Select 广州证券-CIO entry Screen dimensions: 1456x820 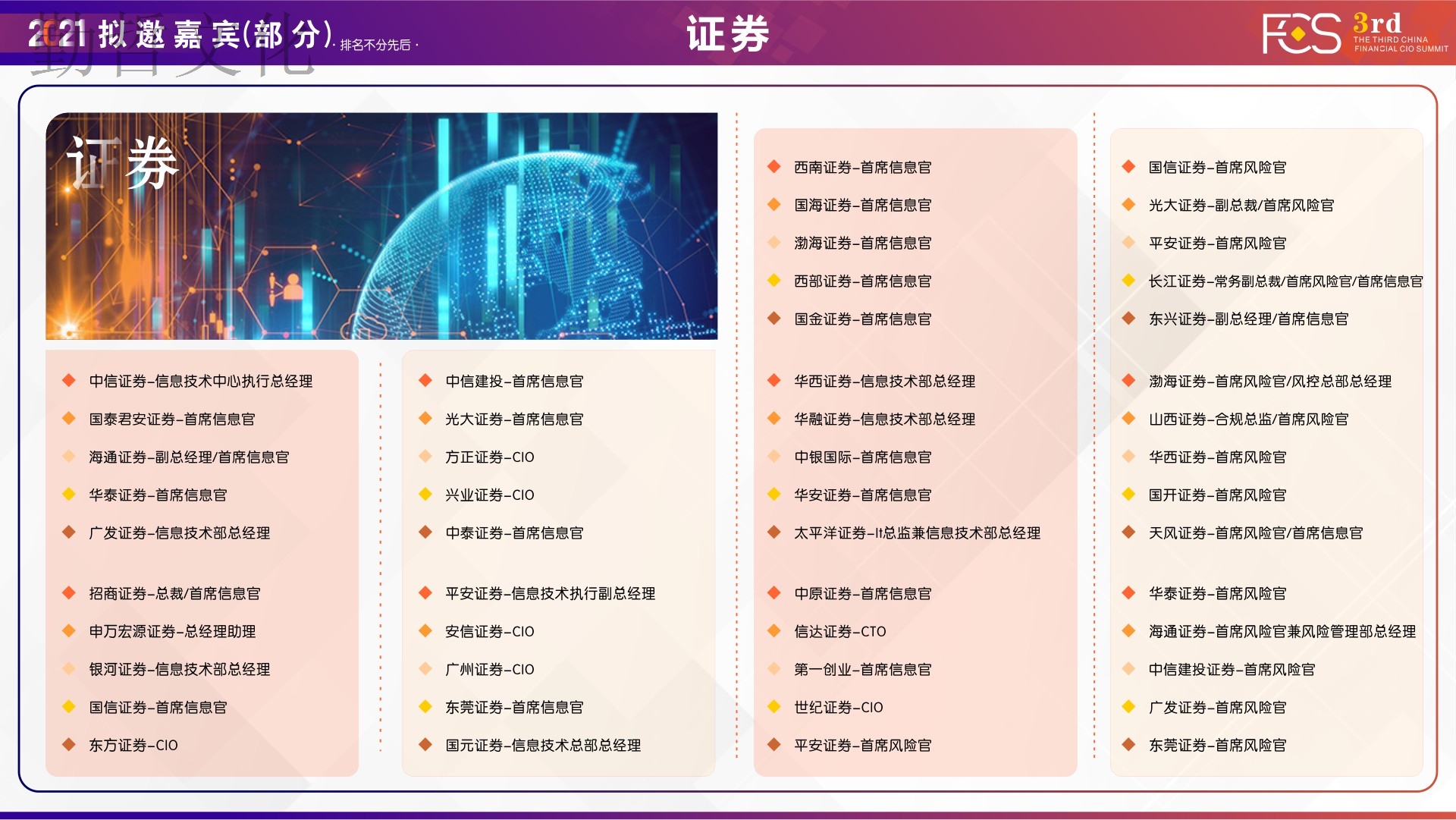coord(490,670)
